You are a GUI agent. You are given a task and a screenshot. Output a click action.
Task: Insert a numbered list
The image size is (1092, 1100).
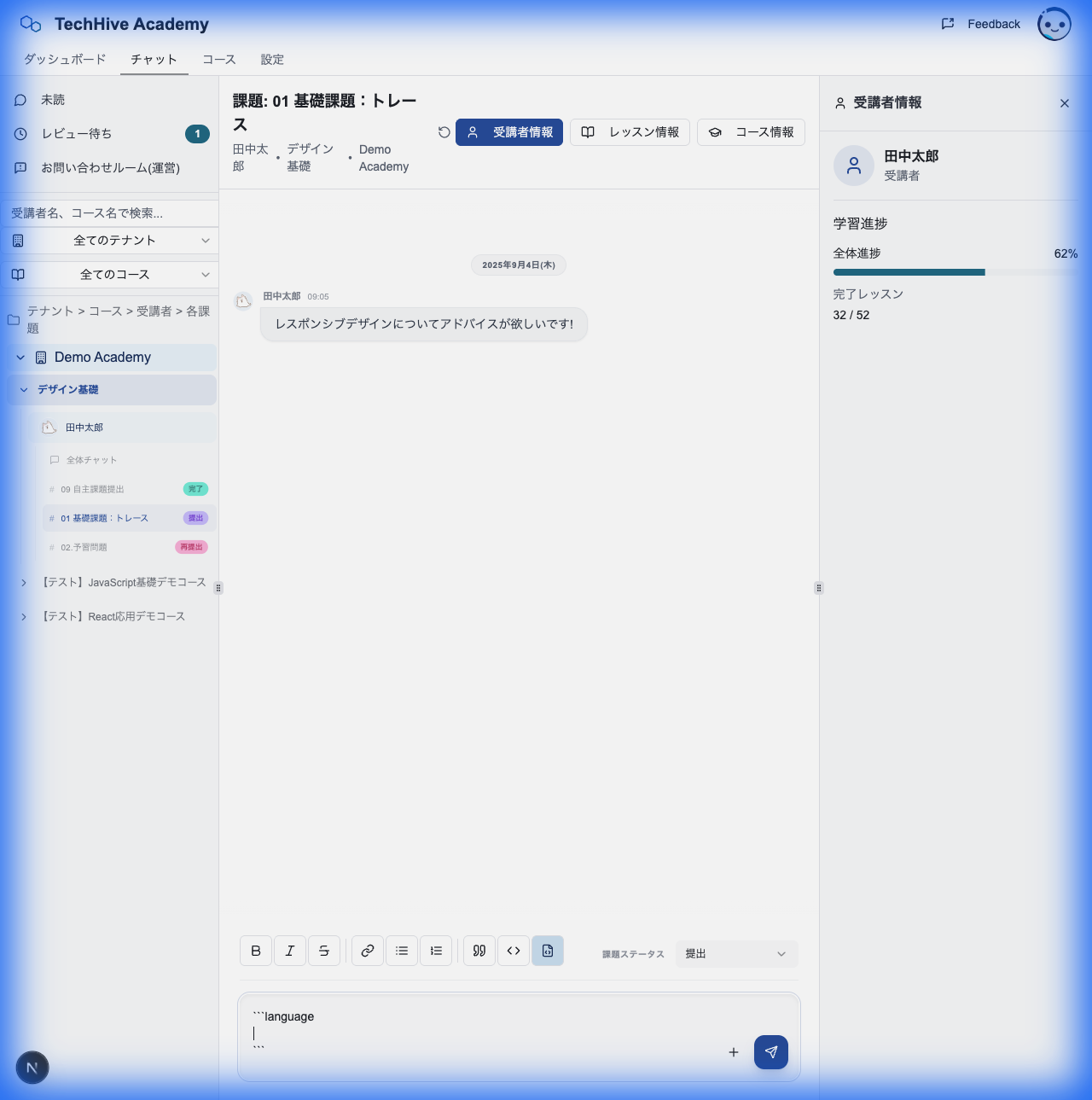[x=436, y=951]
